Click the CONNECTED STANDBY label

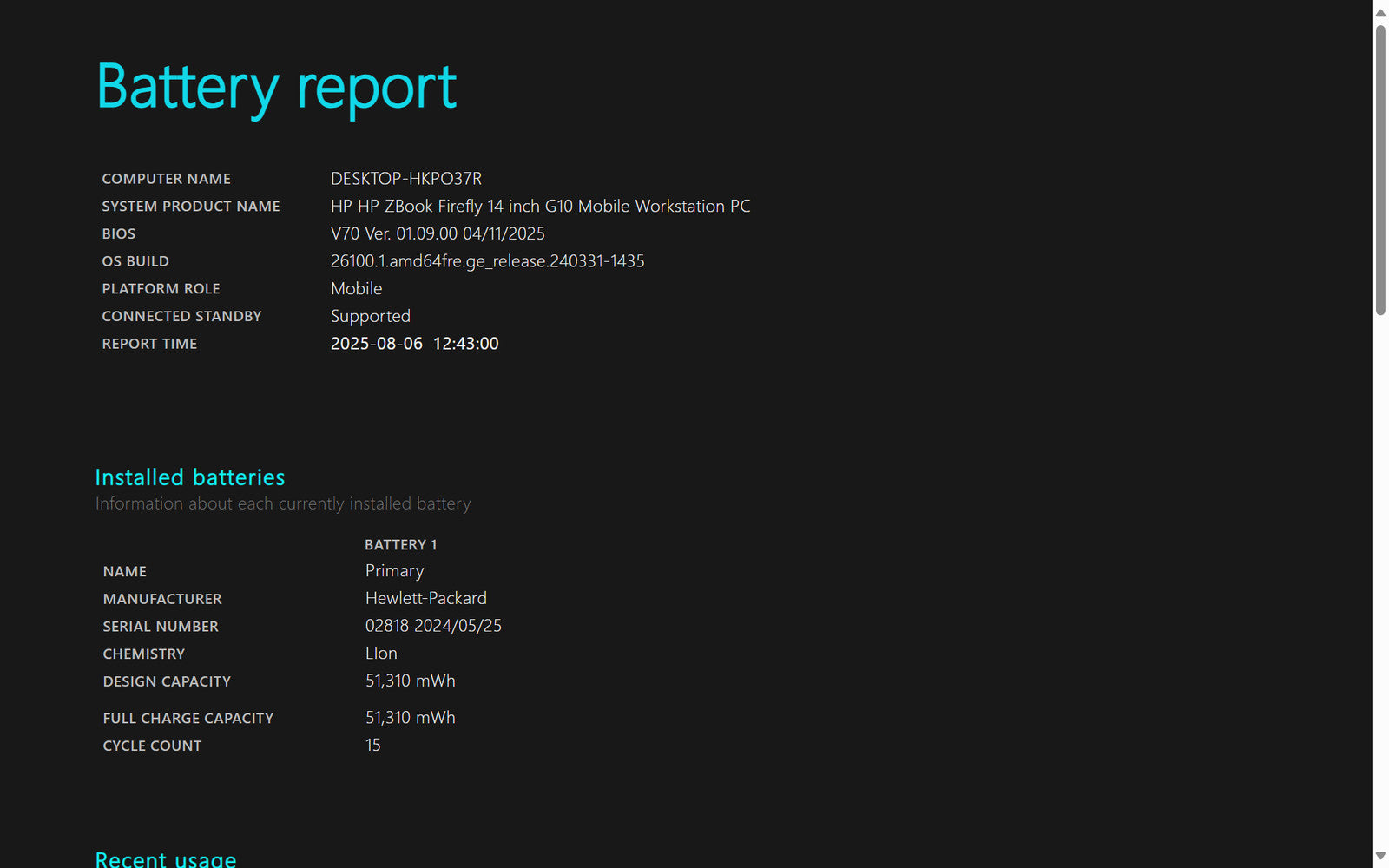(181, 317)
